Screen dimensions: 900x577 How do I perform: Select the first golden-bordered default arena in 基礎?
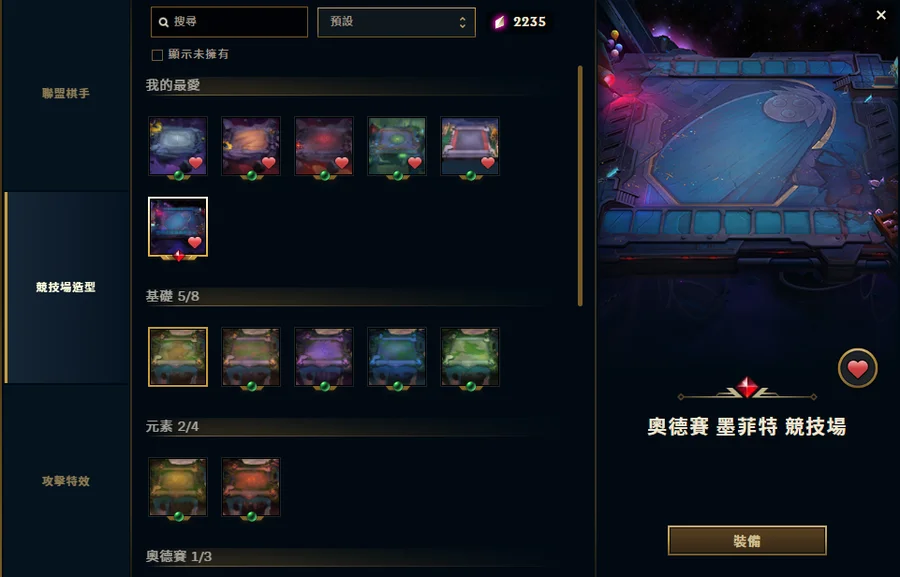tap(178, 357)
